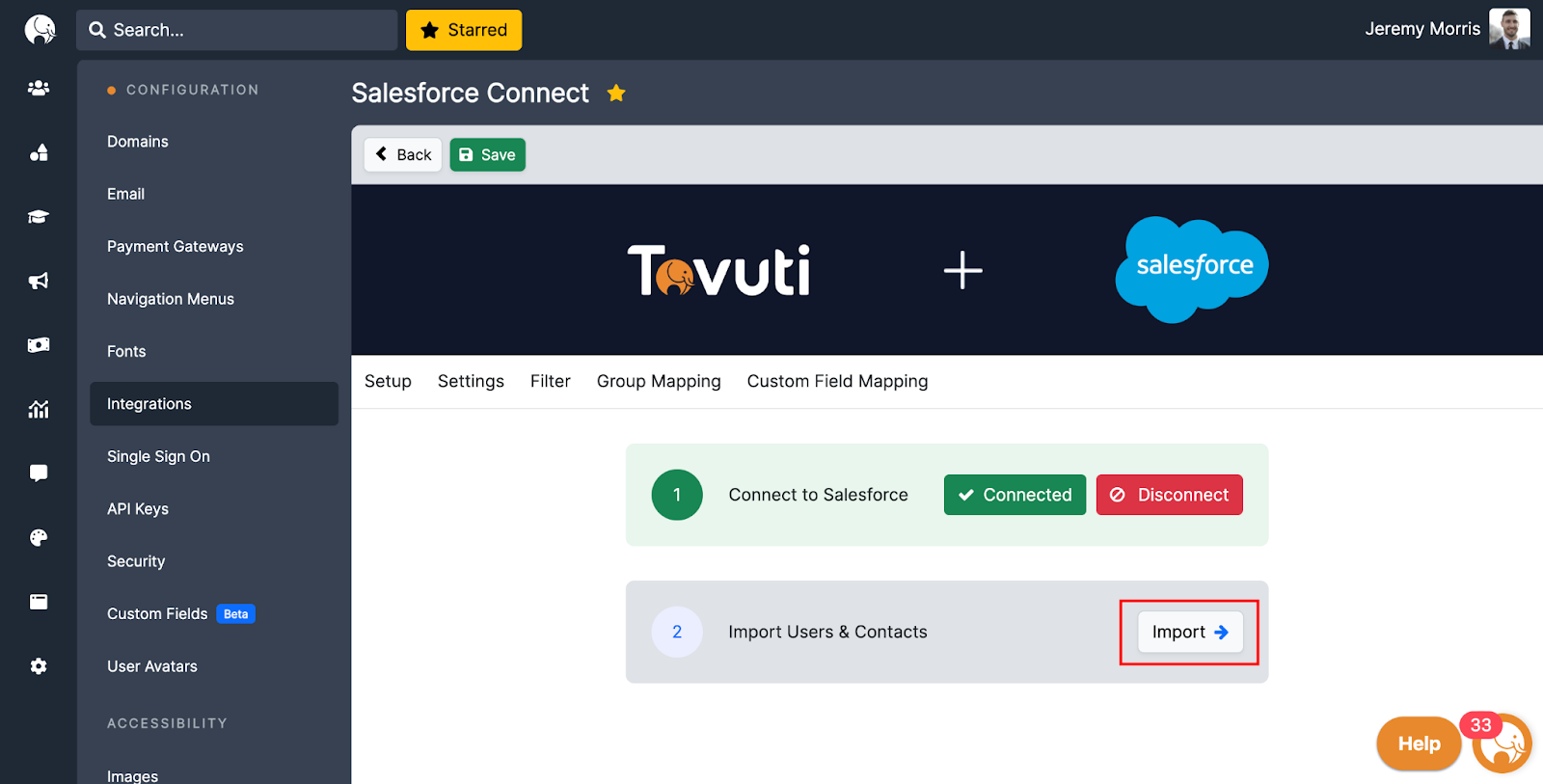Open the elephant chat widget with 33 badge
Screen dimensions: 1543x784
[x=1502, y=743]
